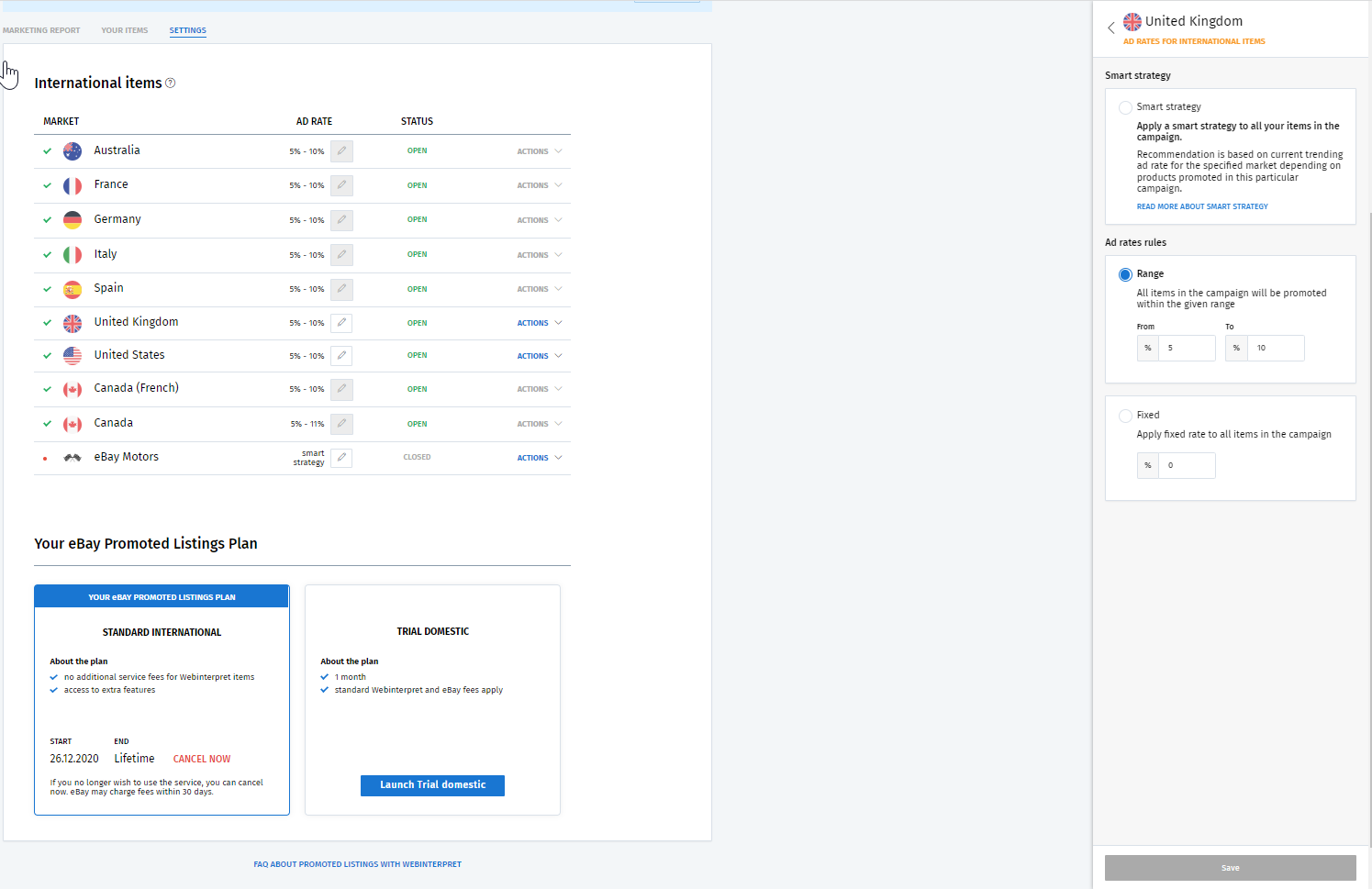Screen dimensions: 1372x889
Task: Click the Germany flag icon
Action: 73,220
